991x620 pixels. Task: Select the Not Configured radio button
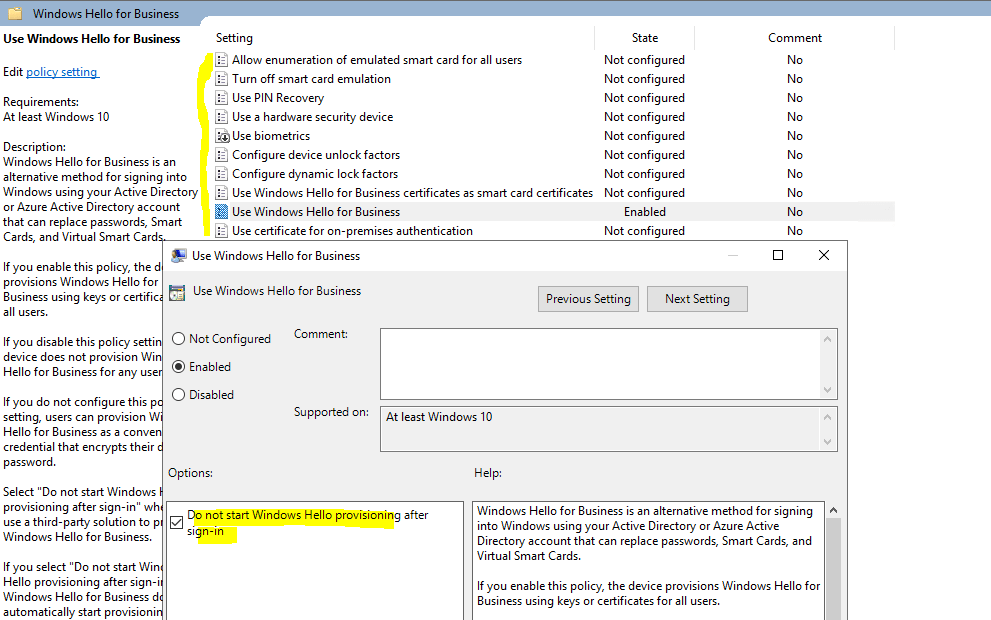[179, 339]
